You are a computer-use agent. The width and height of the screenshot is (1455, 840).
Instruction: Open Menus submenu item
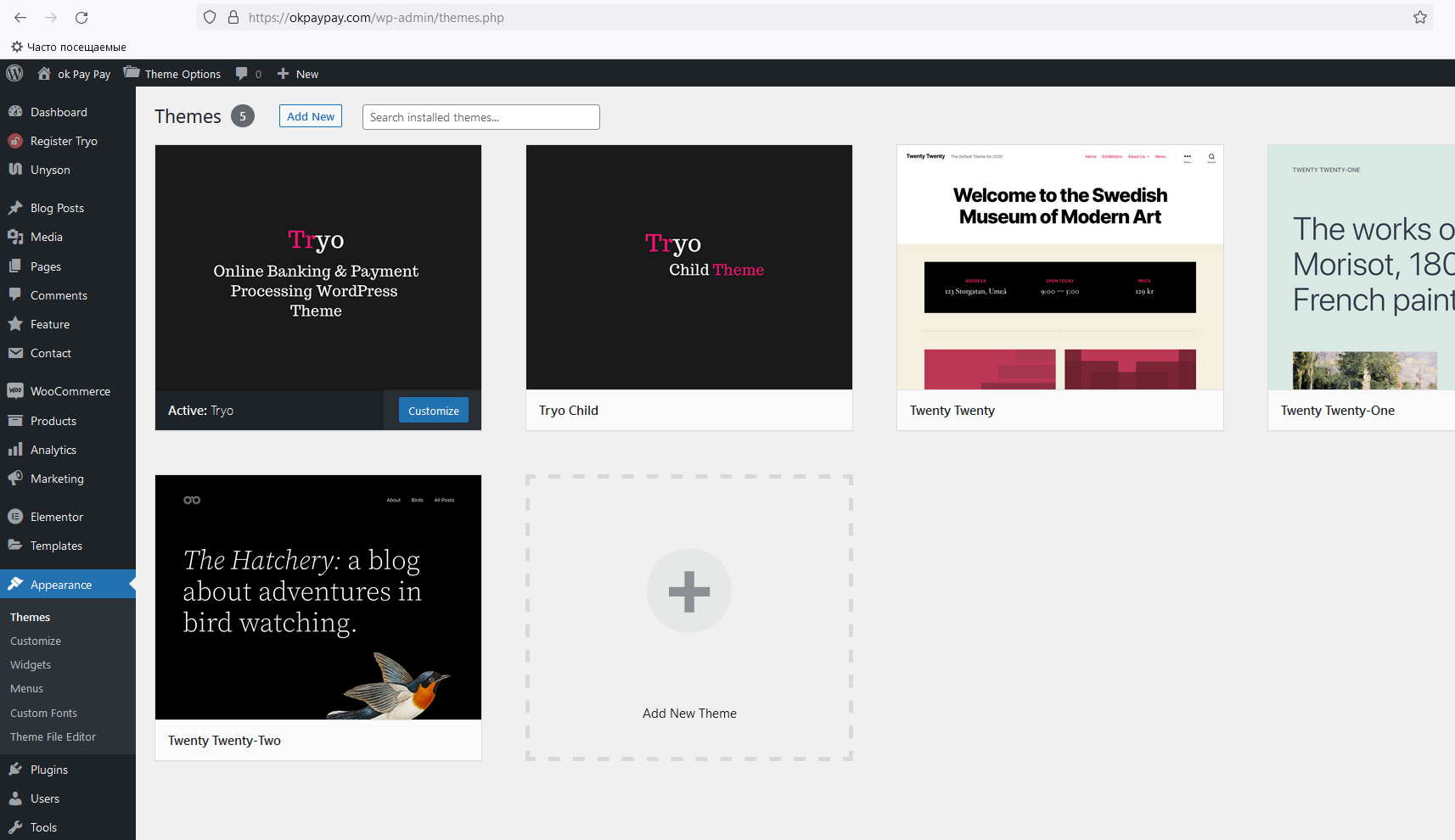point(26,688)
